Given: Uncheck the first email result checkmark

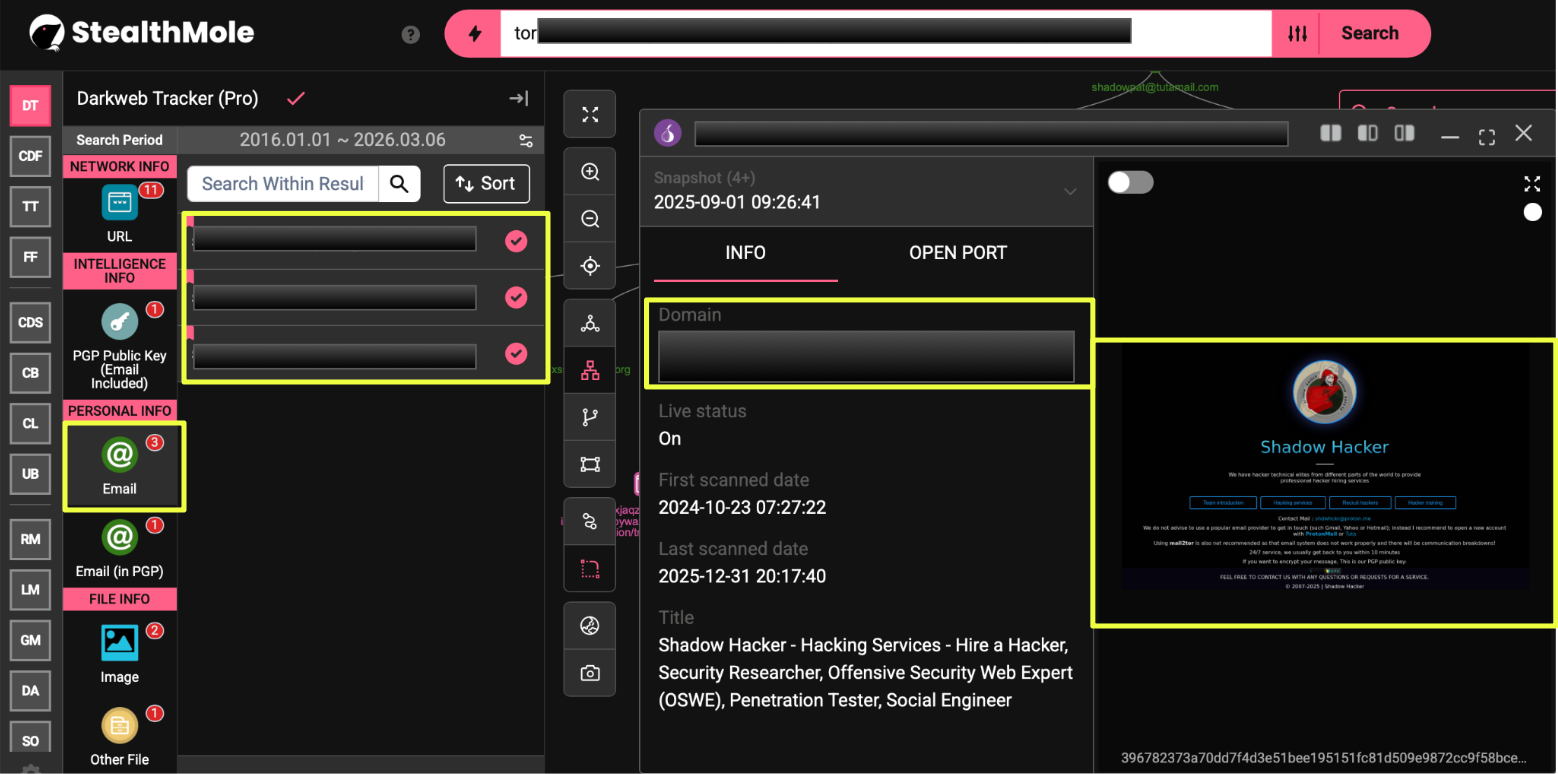Looking at the screenshot, I should (516, 240).
